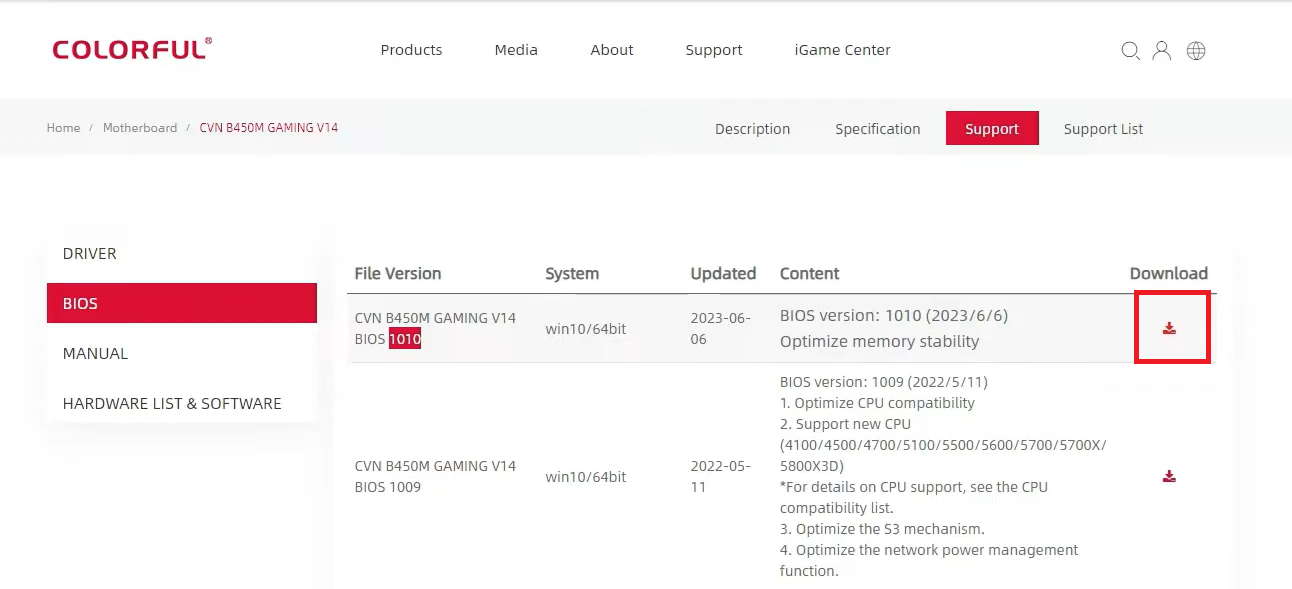The image size is (1292, 589).
Task: Select the red Support tab
Action: coord(992,129)
